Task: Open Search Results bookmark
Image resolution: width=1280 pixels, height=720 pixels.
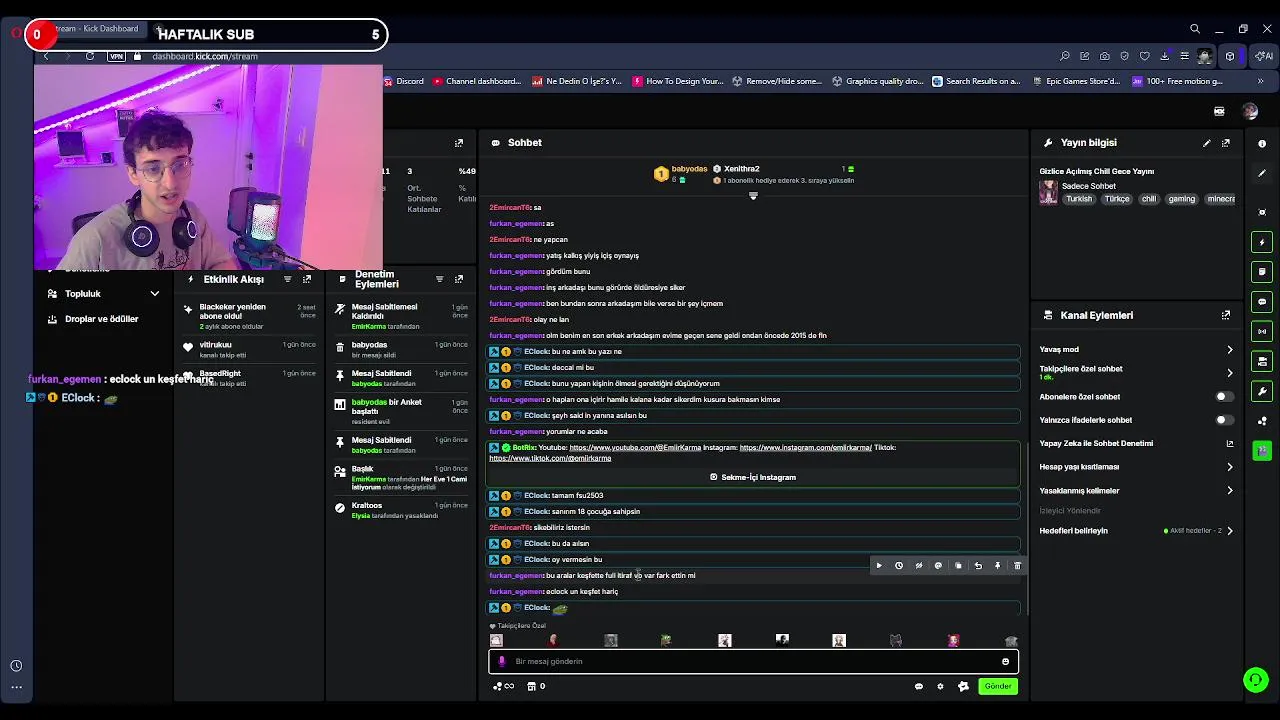Action: click(x=976, y=81)
